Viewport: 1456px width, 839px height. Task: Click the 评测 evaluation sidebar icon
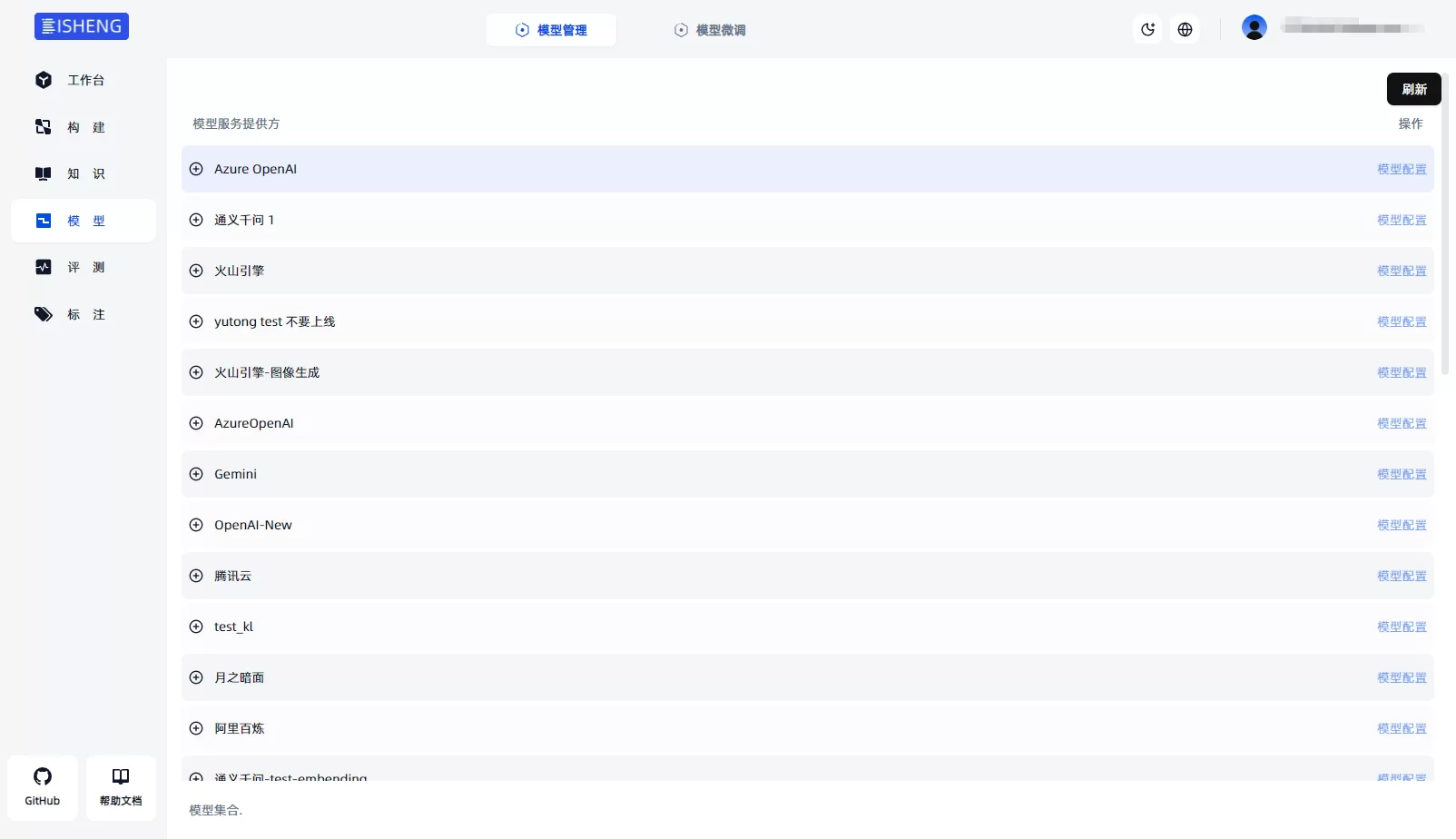[44, 267]
